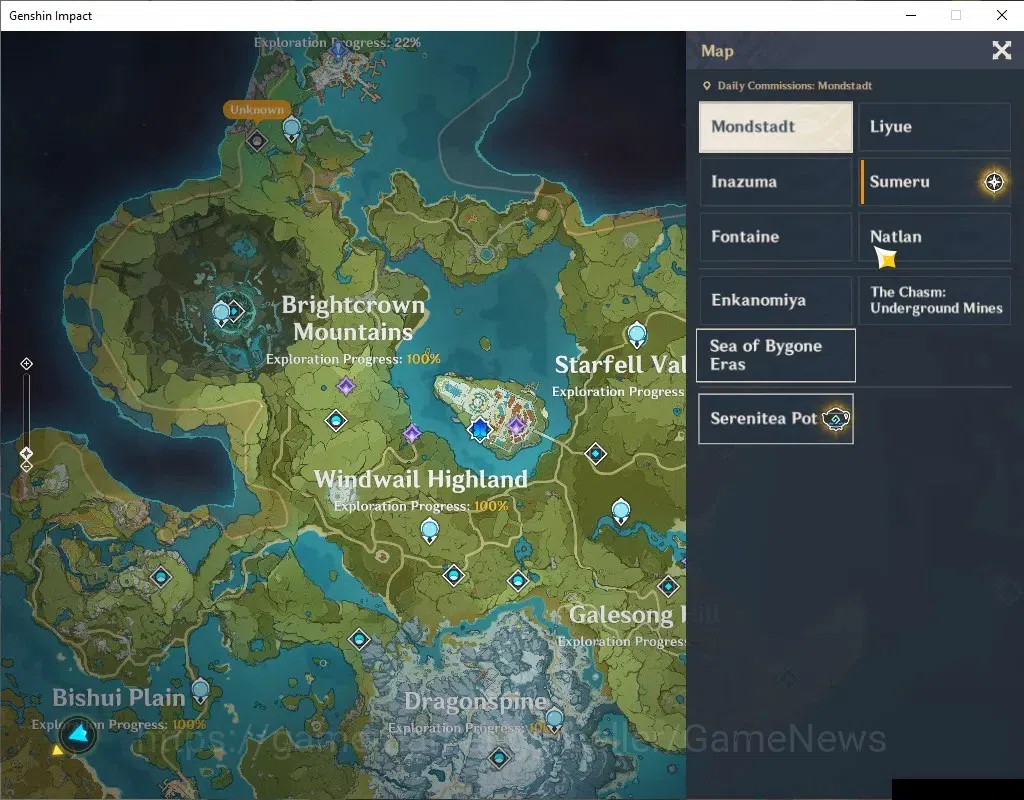
Task: Click the purple custom pin below Brightcrown Mountains' progress
Action: (345, 386)
